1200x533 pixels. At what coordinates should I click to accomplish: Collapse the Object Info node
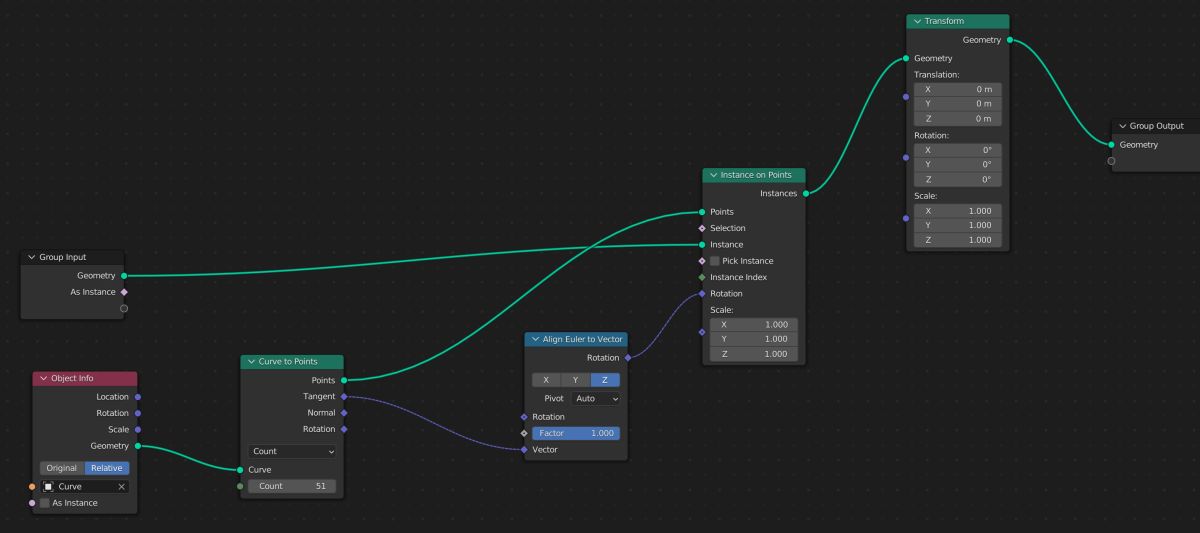coord(43,378)
